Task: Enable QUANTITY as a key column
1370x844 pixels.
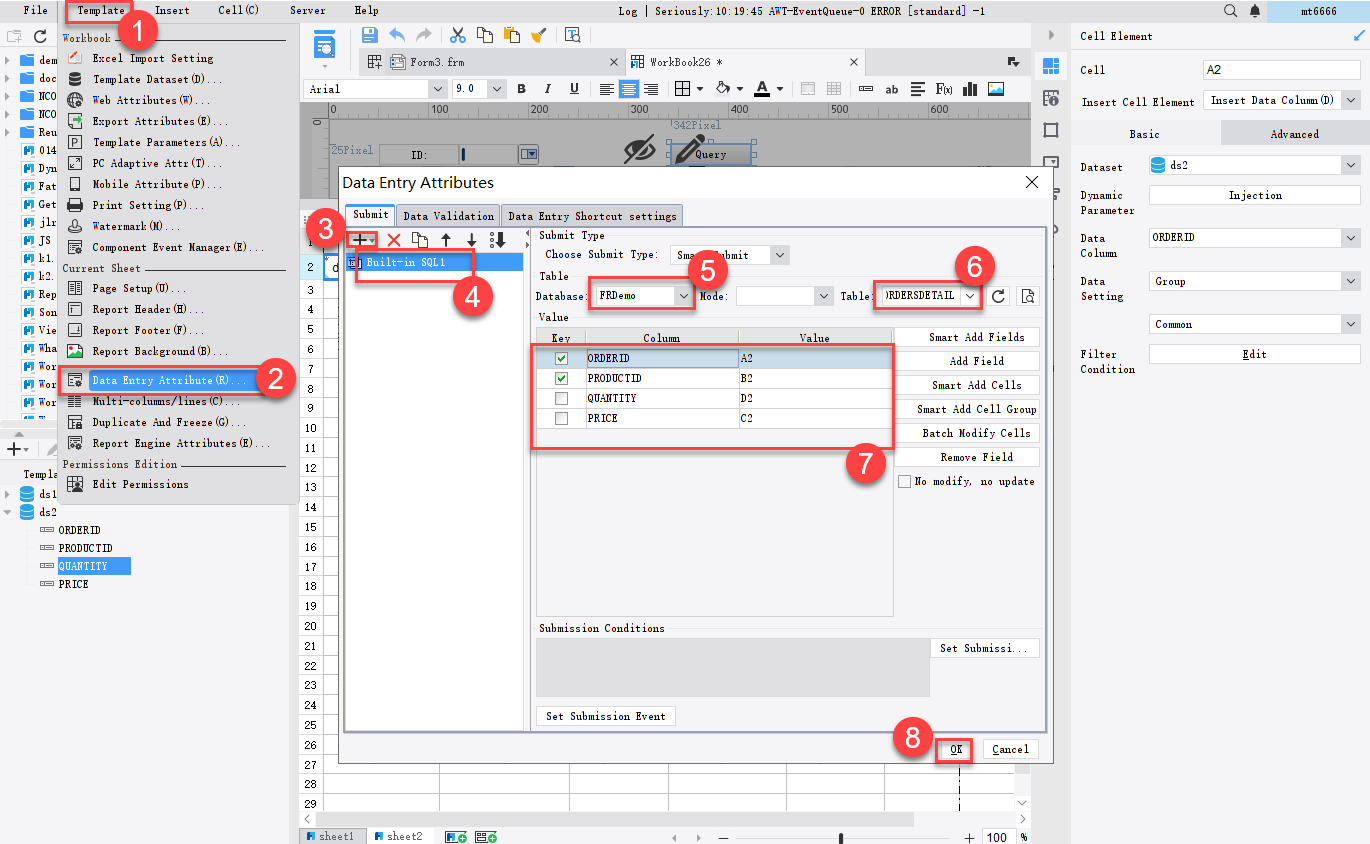Action: [x=561, y=397]
